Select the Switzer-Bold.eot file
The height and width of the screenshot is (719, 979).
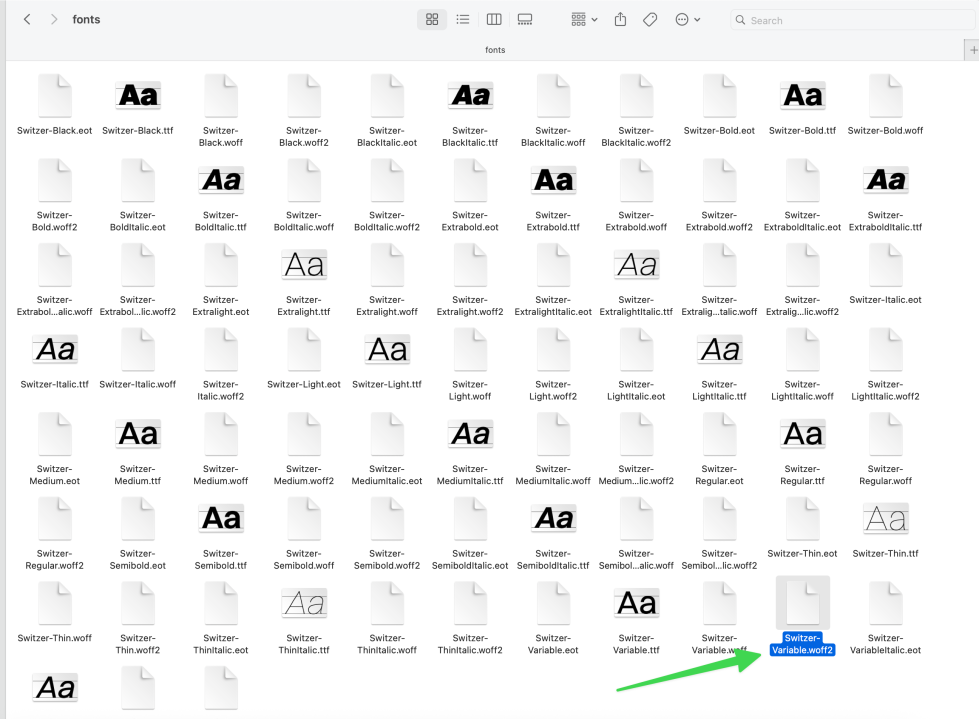pos(719,96)
